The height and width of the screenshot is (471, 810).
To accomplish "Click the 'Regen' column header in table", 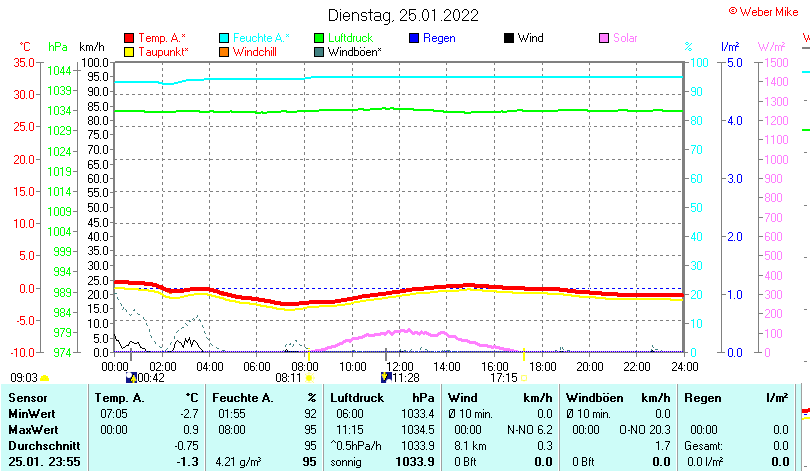I will (x=702, y=398).
